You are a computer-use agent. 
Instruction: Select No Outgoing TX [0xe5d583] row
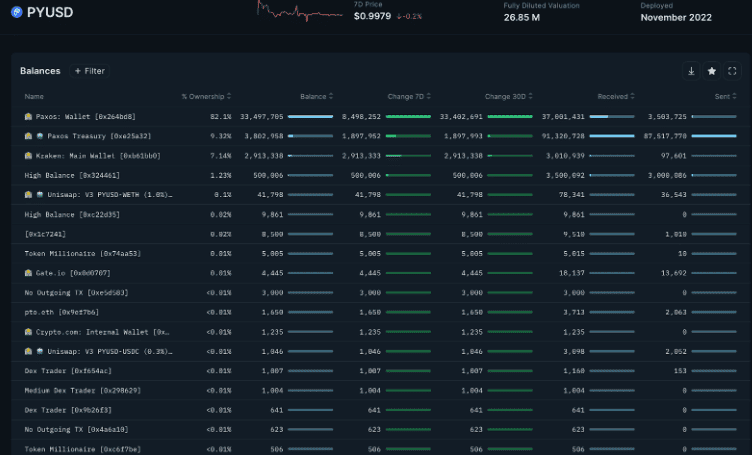tap(380, 292)
